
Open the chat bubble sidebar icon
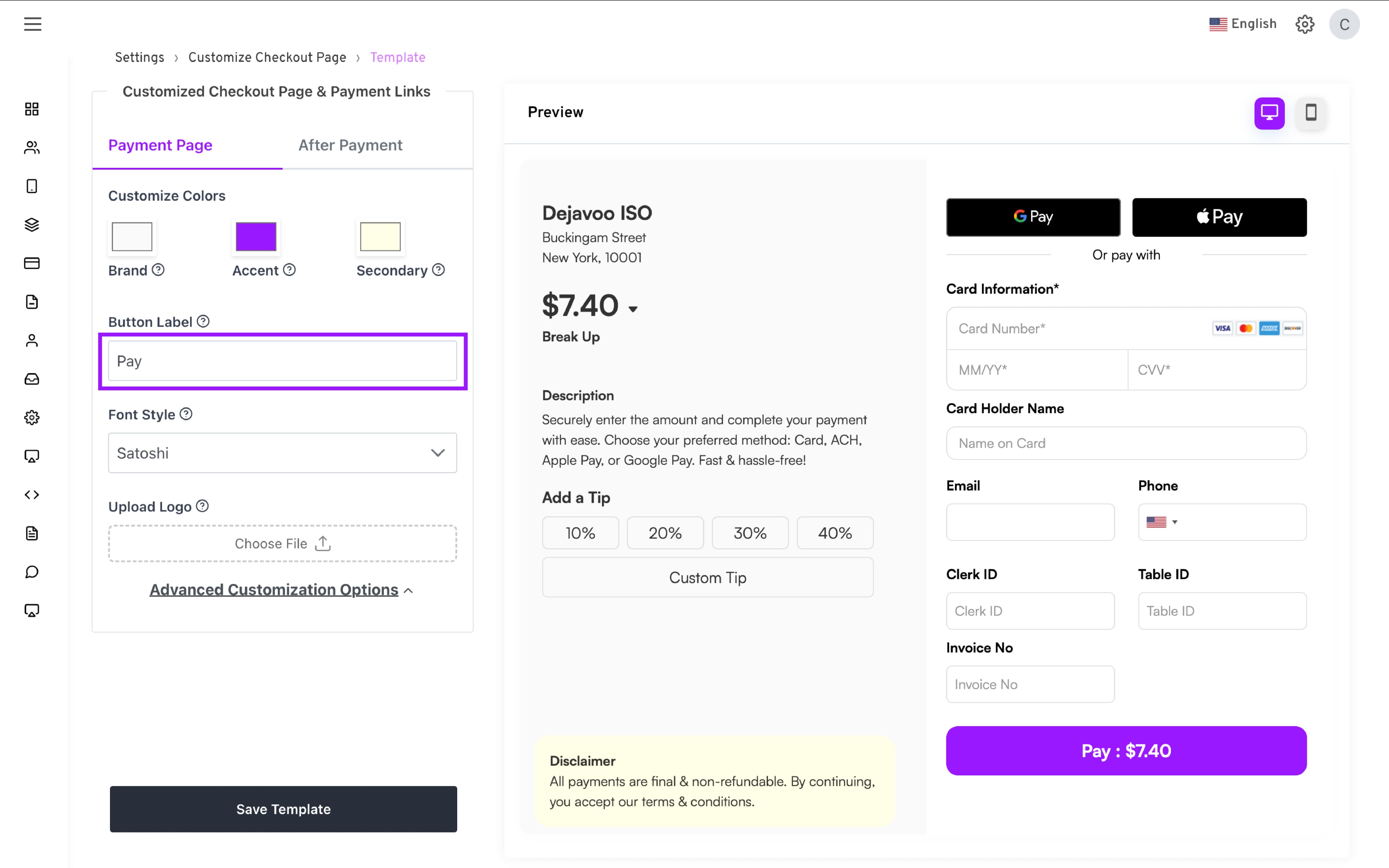(32, 572)
